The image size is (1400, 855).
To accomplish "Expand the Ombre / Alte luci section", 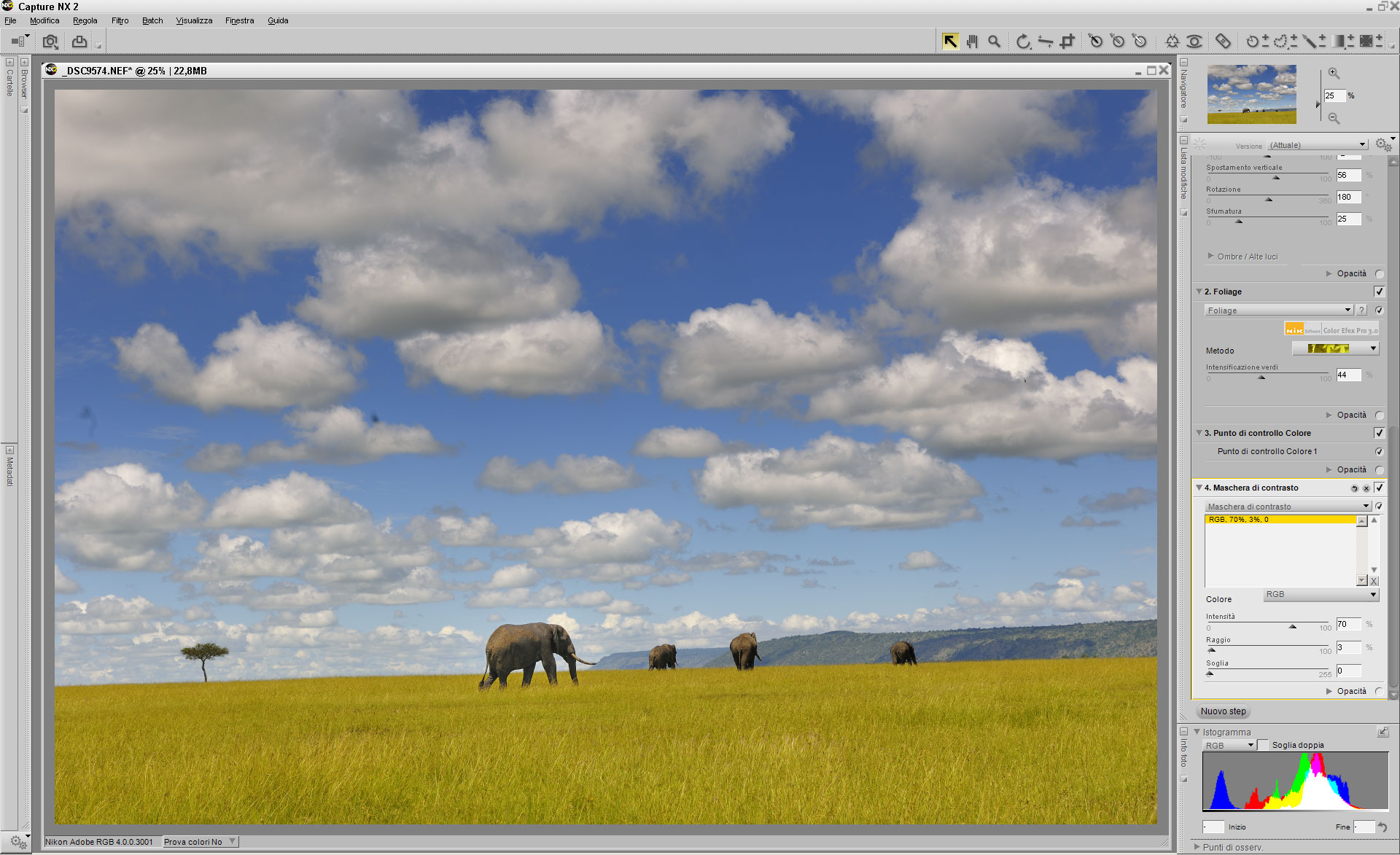I will 1210,256.
